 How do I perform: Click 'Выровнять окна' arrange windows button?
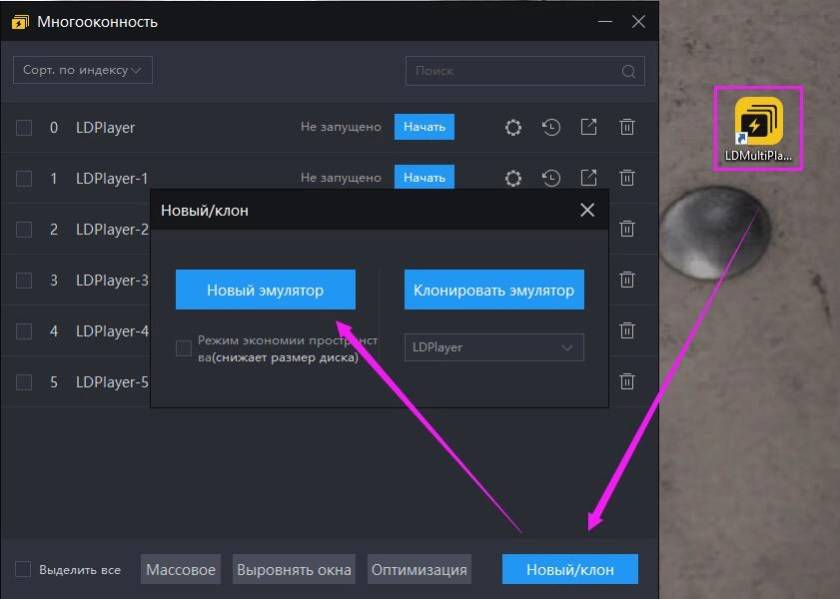(294, 569)
